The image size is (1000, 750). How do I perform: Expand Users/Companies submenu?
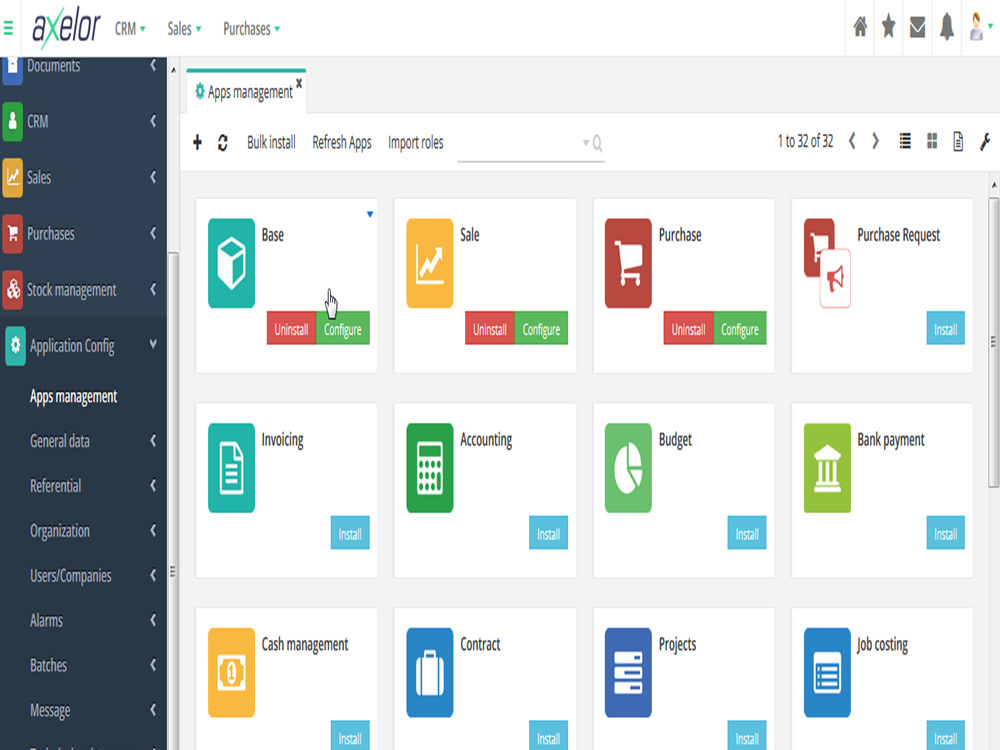(x=153, y=575)
